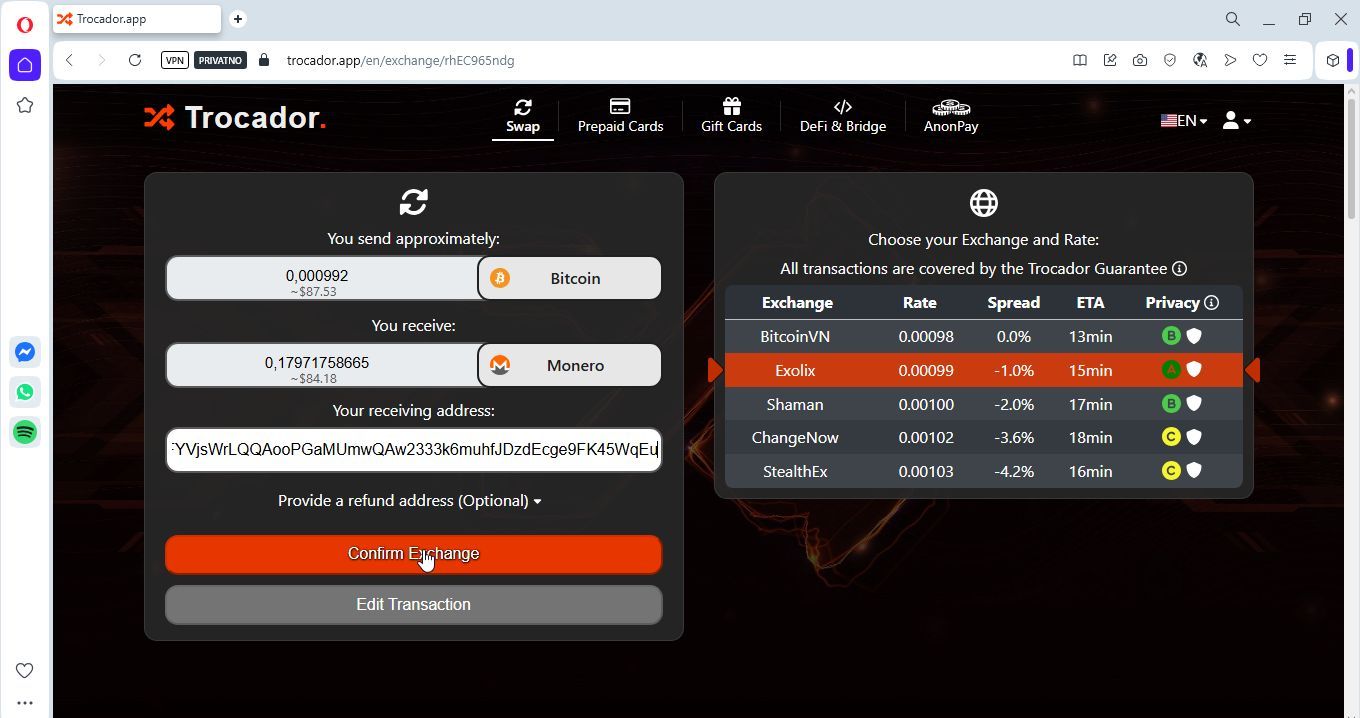Click ChangeNow privacy rating C badge

1171,437
